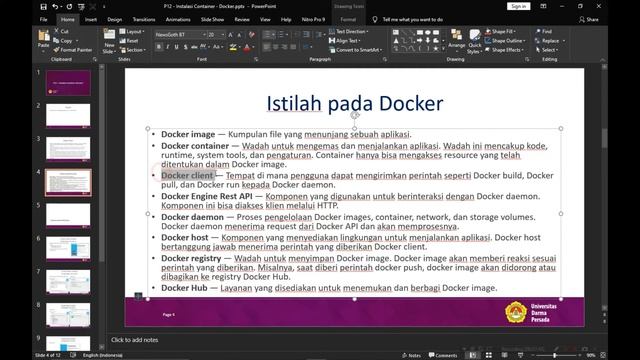Image resolution: width=640 pixels, height=360 pixels.
Task: Expand the Layout dropdown
Action: click(x=132, y=31)
